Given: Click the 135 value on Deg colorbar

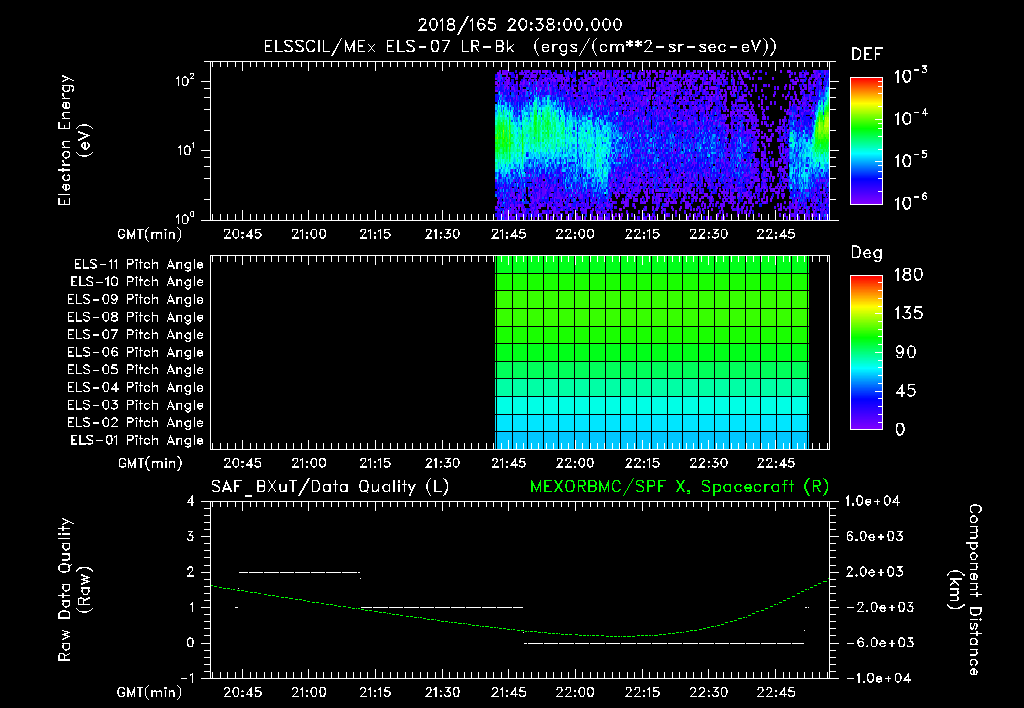Looking at the screenshot, I should click(908, 313).
